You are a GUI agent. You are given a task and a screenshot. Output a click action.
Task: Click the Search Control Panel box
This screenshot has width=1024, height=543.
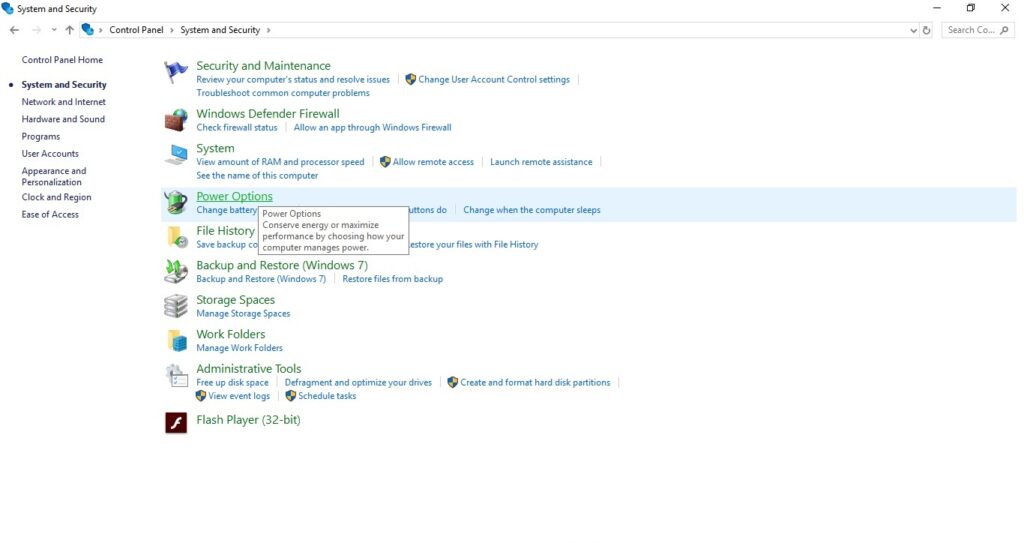pyautogui.click(x=974, y=30)
